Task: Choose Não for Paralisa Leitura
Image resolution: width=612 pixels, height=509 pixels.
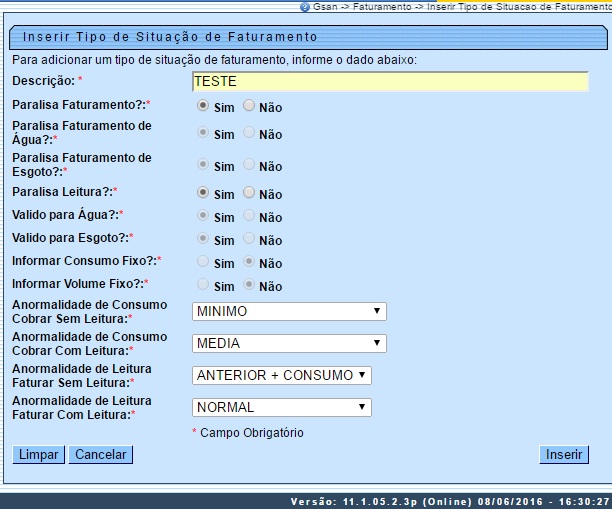Action: coord(249,192)
